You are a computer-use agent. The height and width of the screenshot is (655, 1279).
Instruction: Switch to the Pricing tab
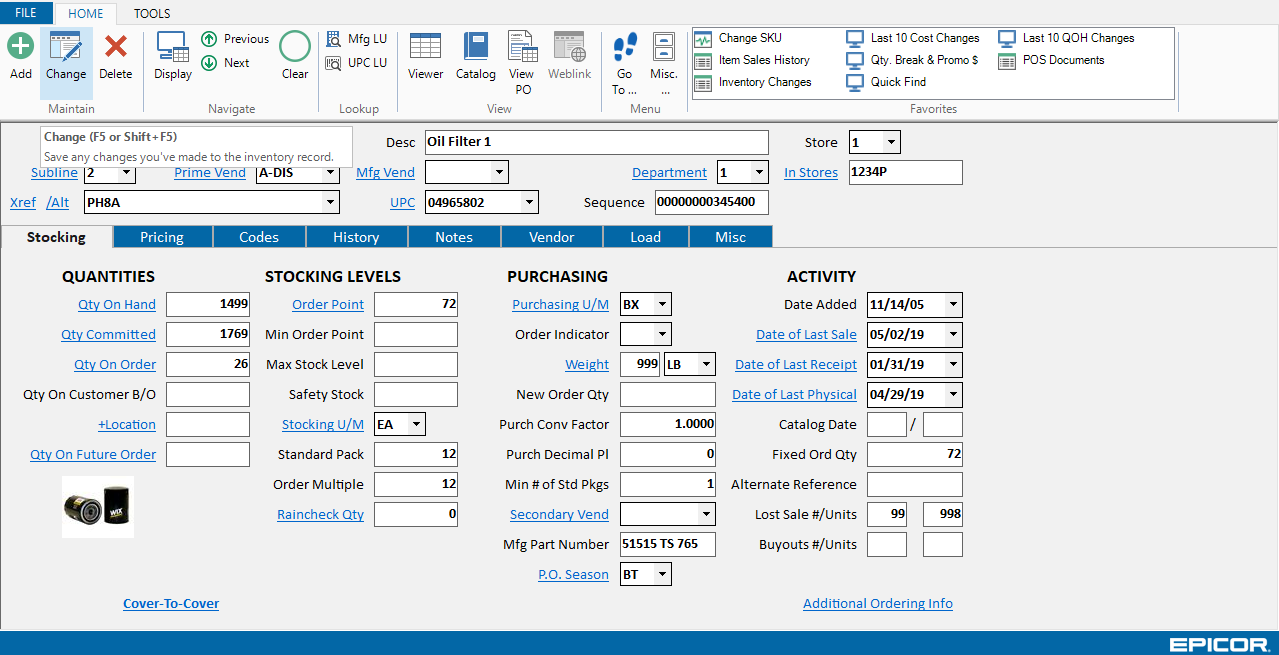pyautogui.click(x=162, y=237)
